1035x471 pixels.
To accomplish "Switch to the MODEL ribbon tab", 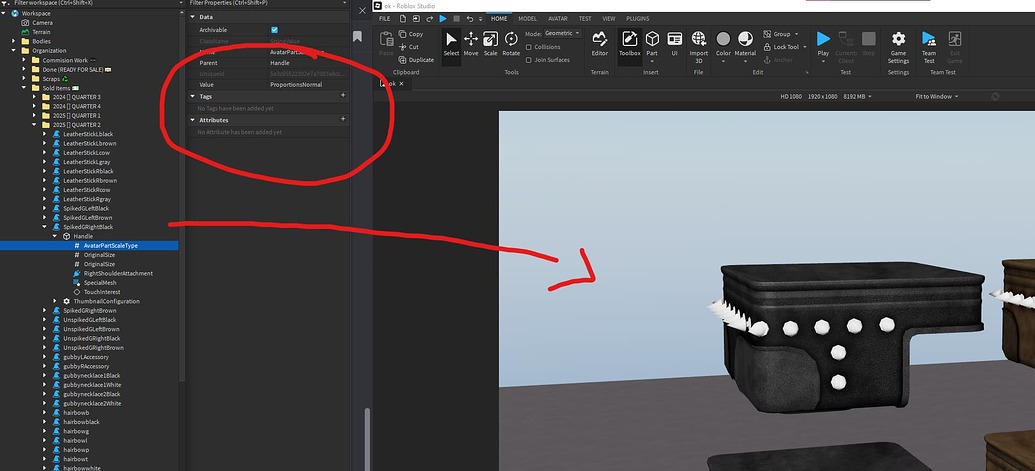I will (527, 18).
